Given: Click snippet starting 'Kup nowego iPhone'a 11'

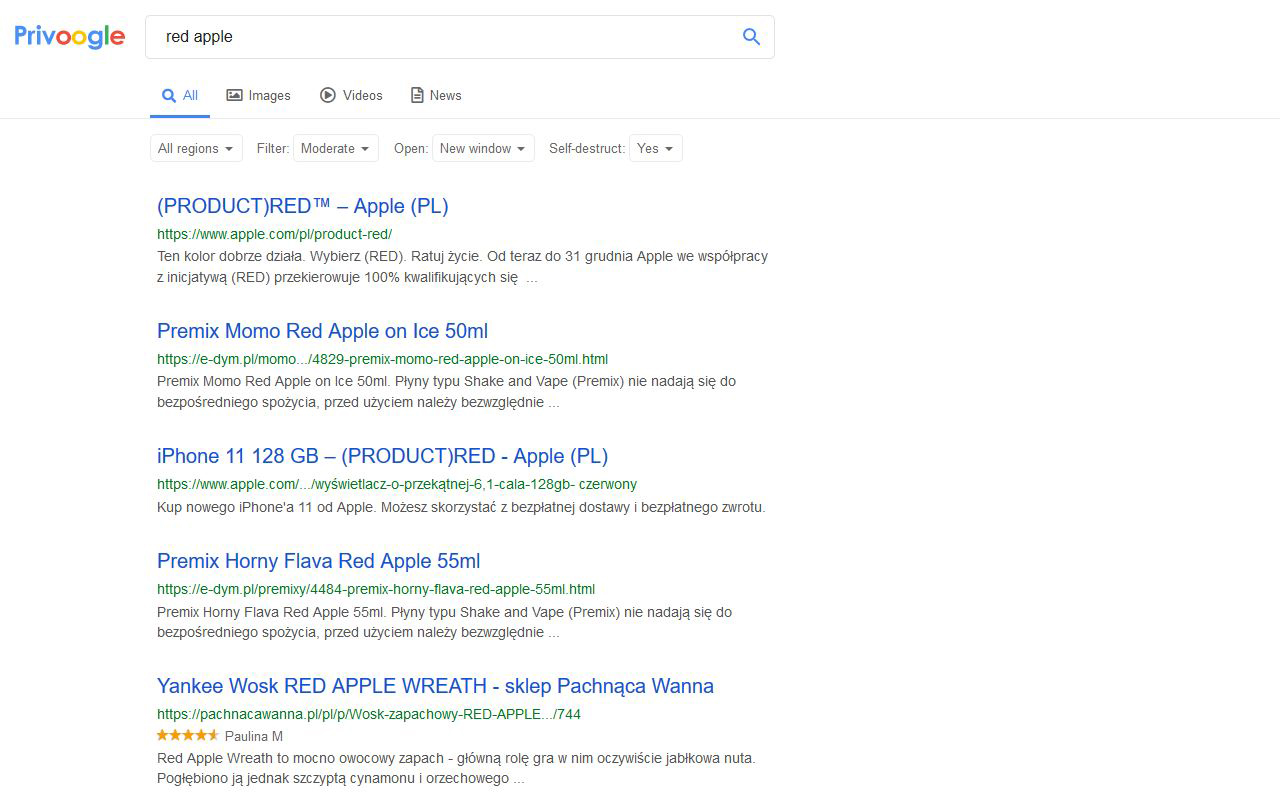Looking at the screenshot, I should (461, 507).
